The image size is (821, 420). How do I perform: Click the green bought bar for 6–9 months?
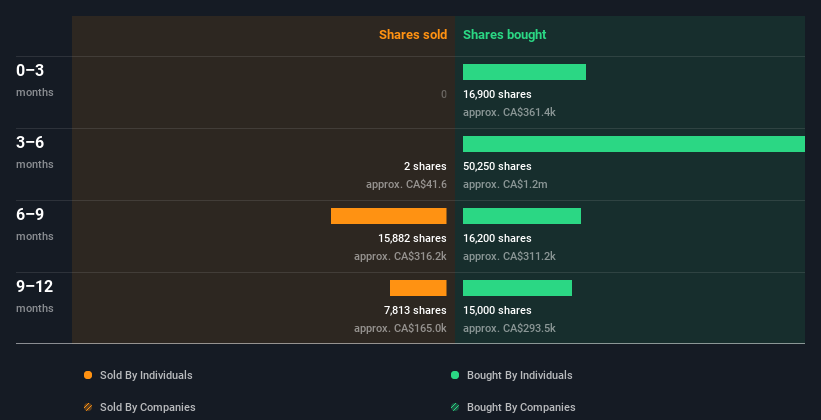(x=521, y=216)
